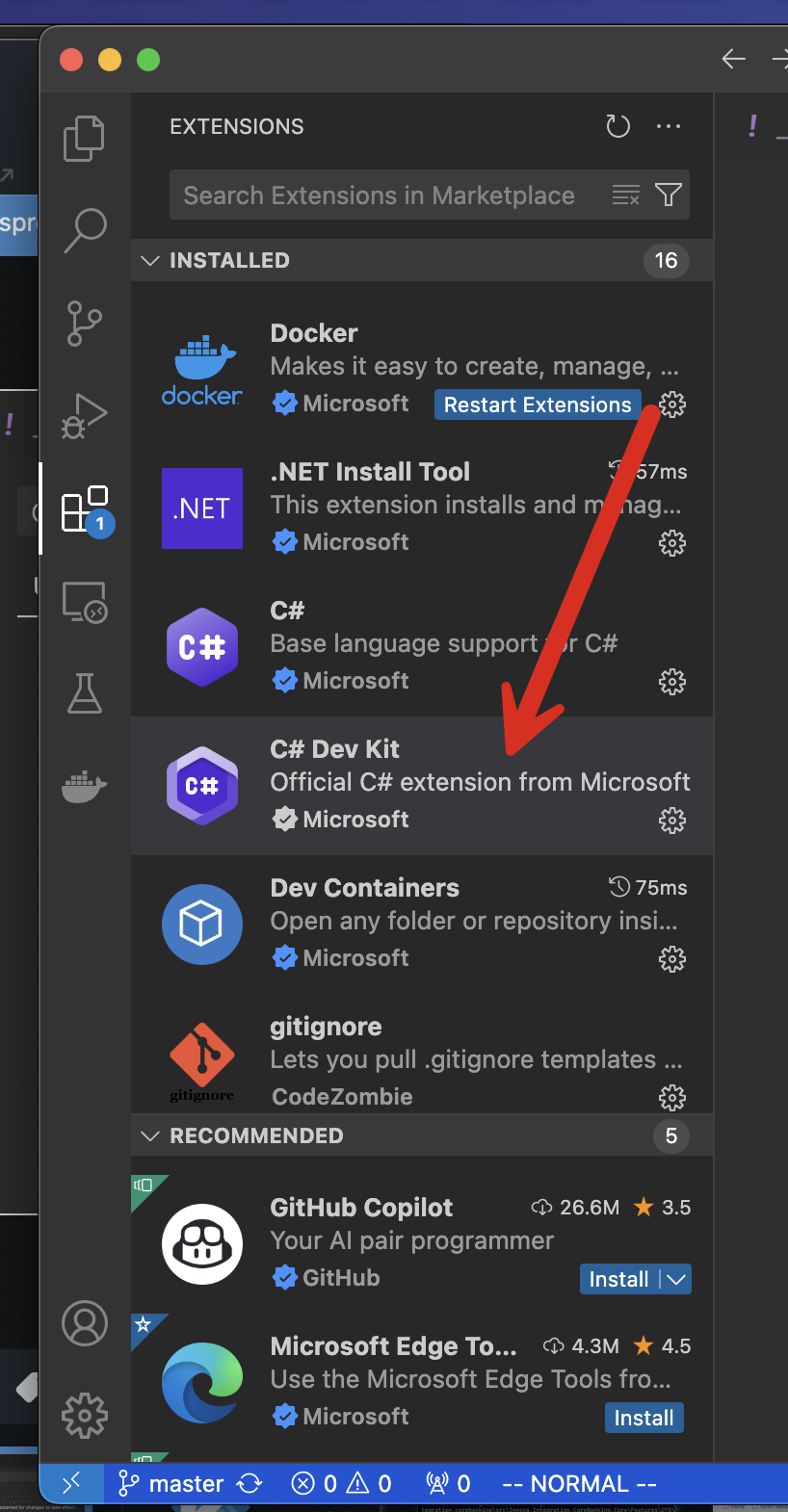Refresh the extensions list

617,126
